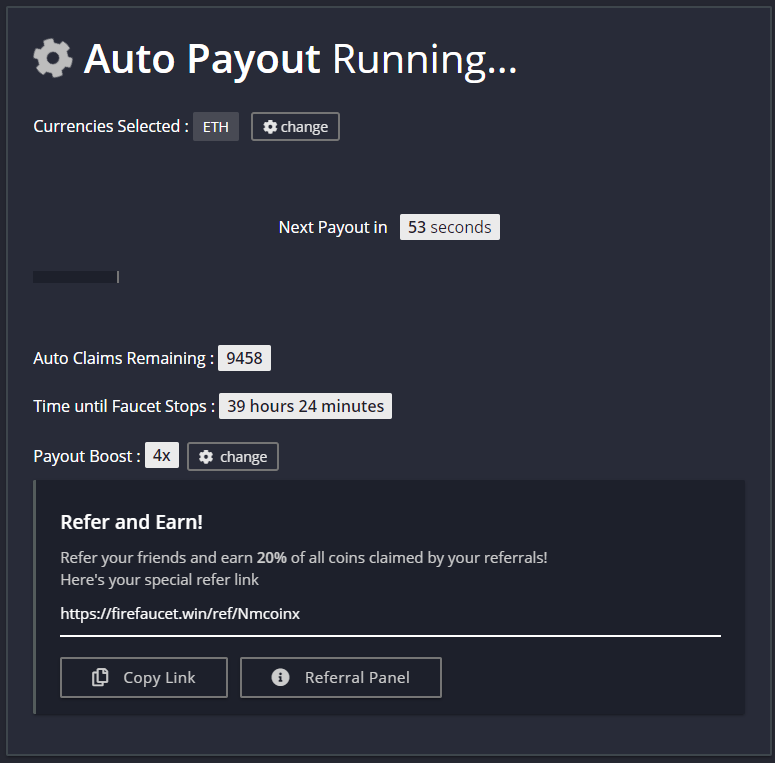Click the Auto Claims Remaining label
This screenshot has width=775, height=763.
click(x=123, y=358)
